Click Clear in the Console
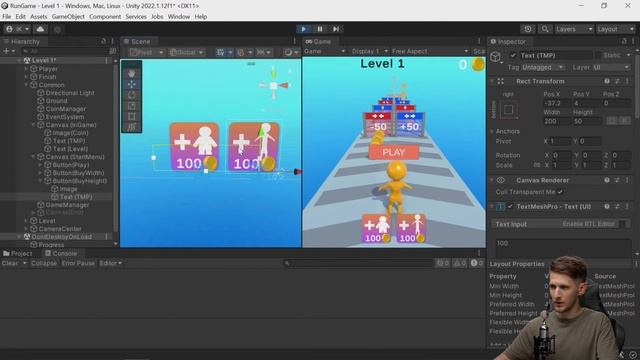 [10, 263]
